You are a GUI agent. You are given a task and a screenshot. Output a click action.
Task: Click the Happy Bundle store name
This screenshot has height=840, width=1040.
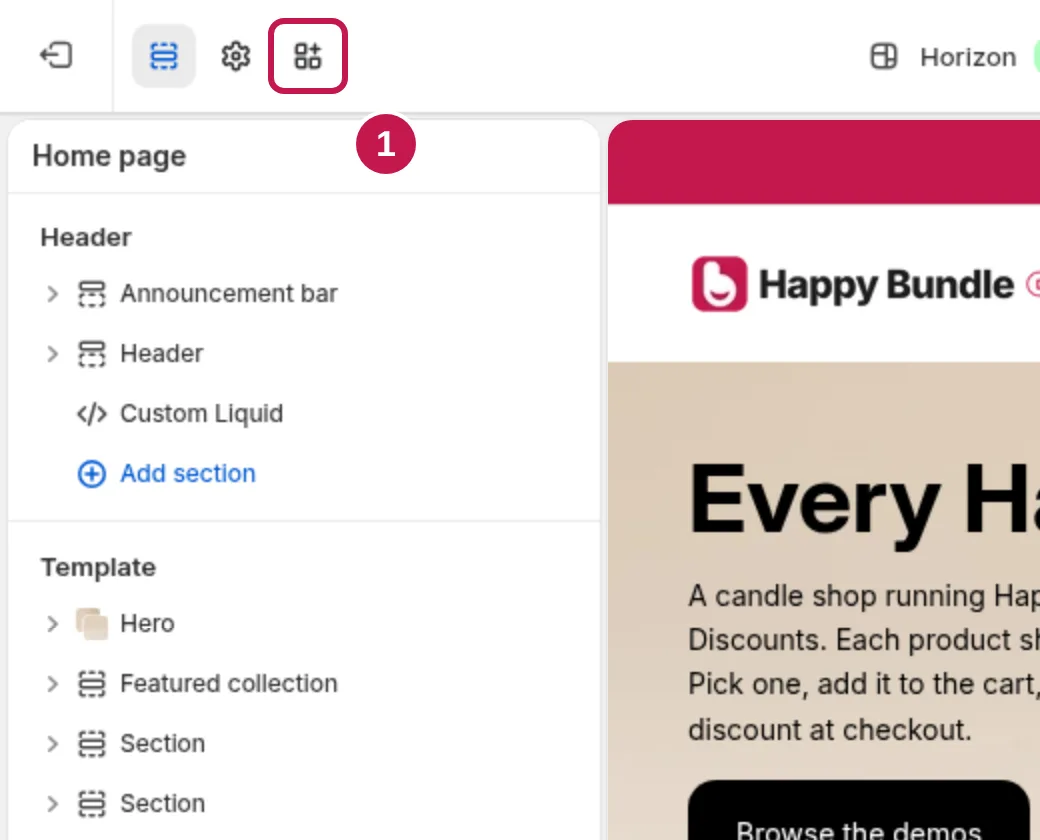pyautogui.click(x=886, y=285)
